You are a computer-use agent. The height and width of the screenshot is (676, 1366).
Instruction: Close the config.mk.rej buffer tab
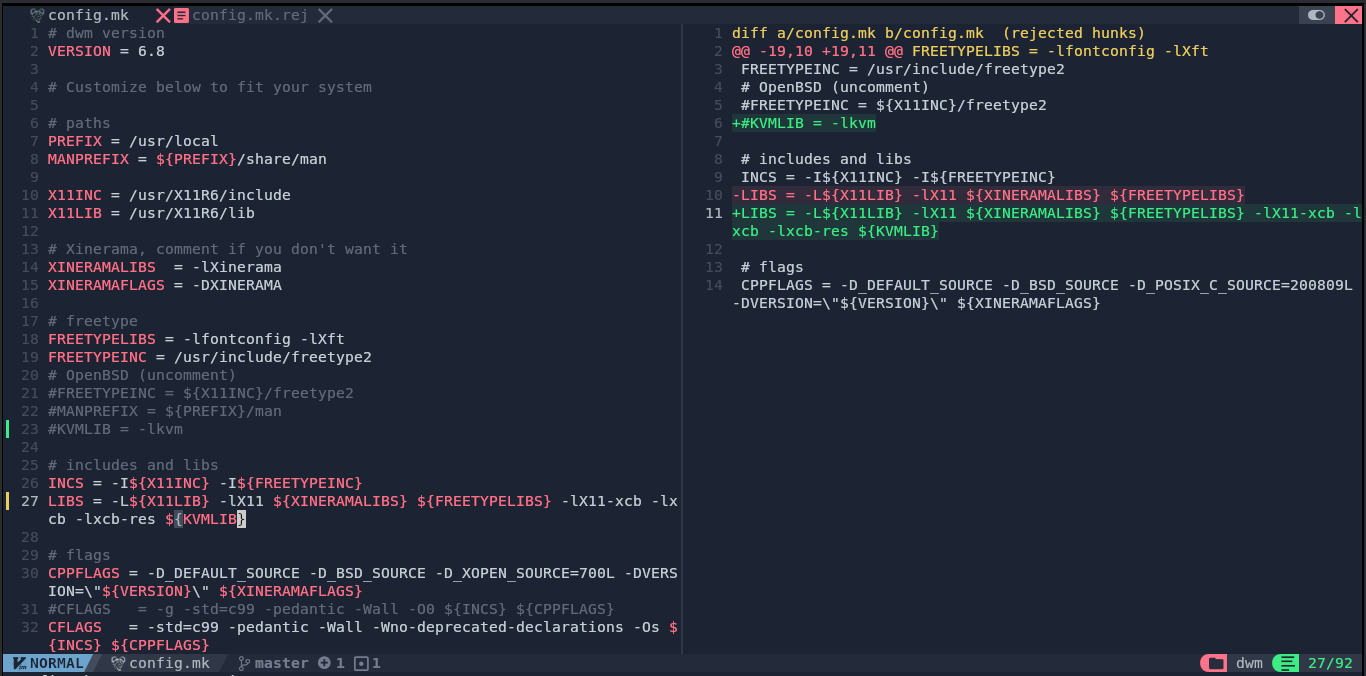[325, 15]
